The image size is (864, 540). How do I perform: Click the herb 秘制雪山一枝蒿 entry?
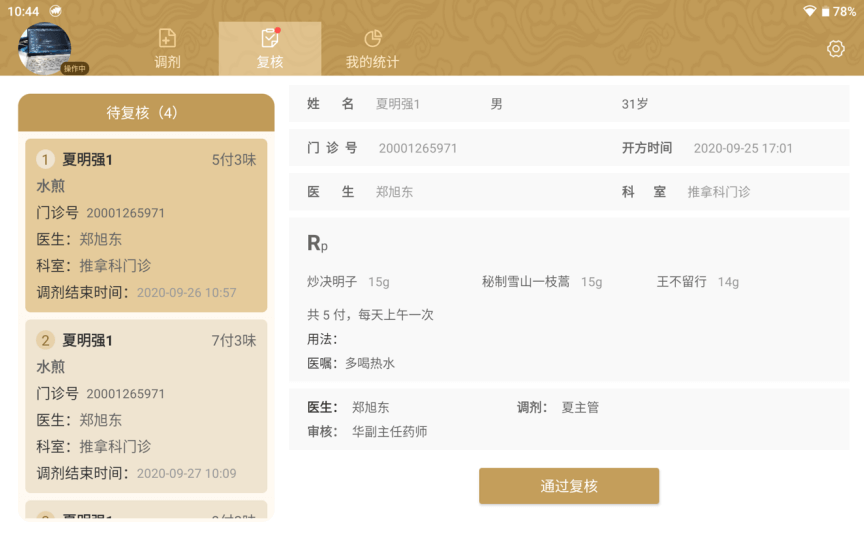(x=541, y=282)
